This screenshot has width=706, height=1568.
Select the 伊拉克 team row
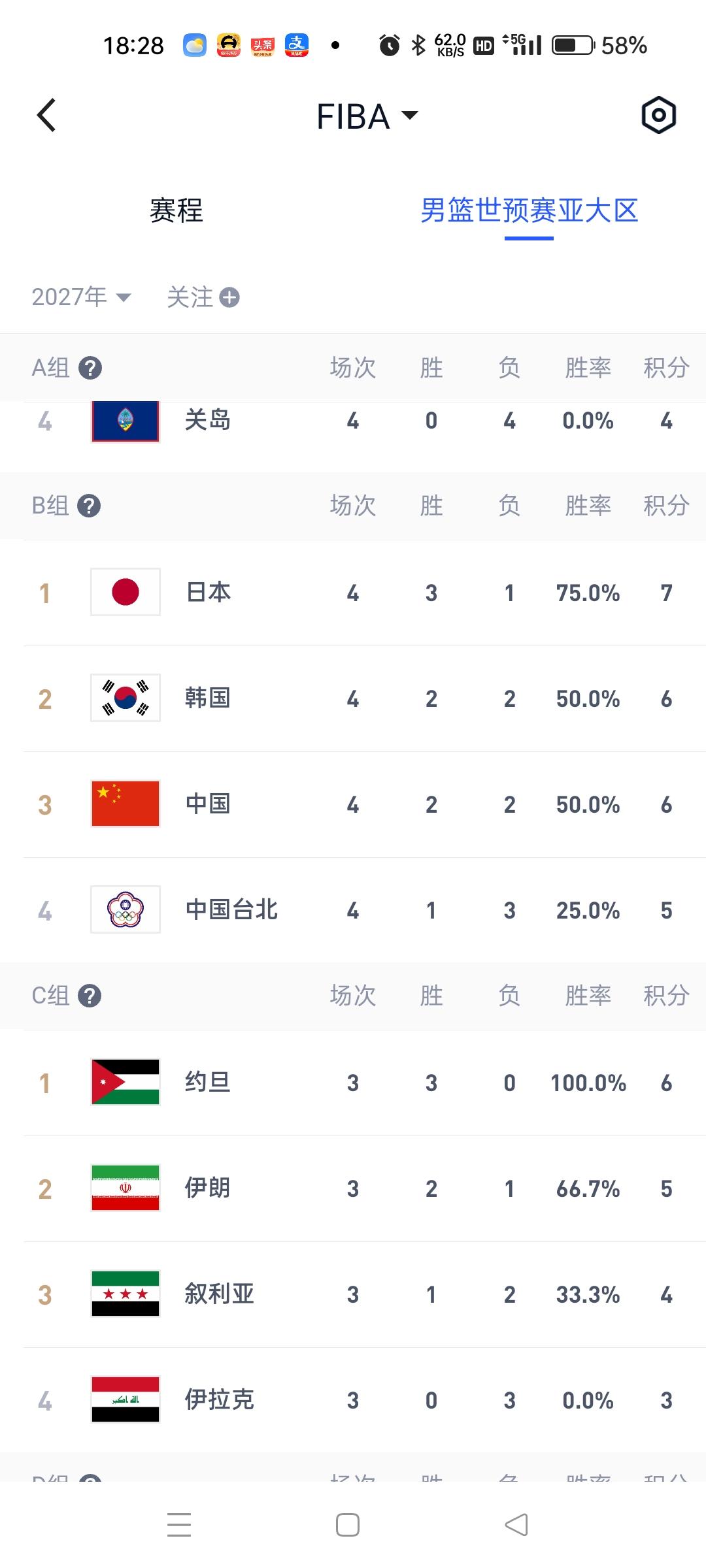353,1400
